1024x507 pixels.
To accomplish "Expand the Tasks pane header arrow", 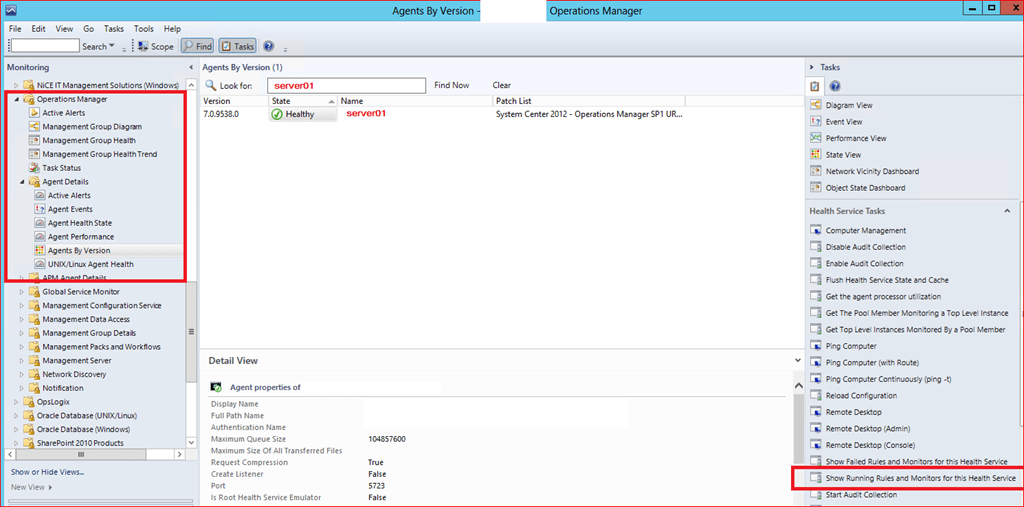I will (812, 67).
